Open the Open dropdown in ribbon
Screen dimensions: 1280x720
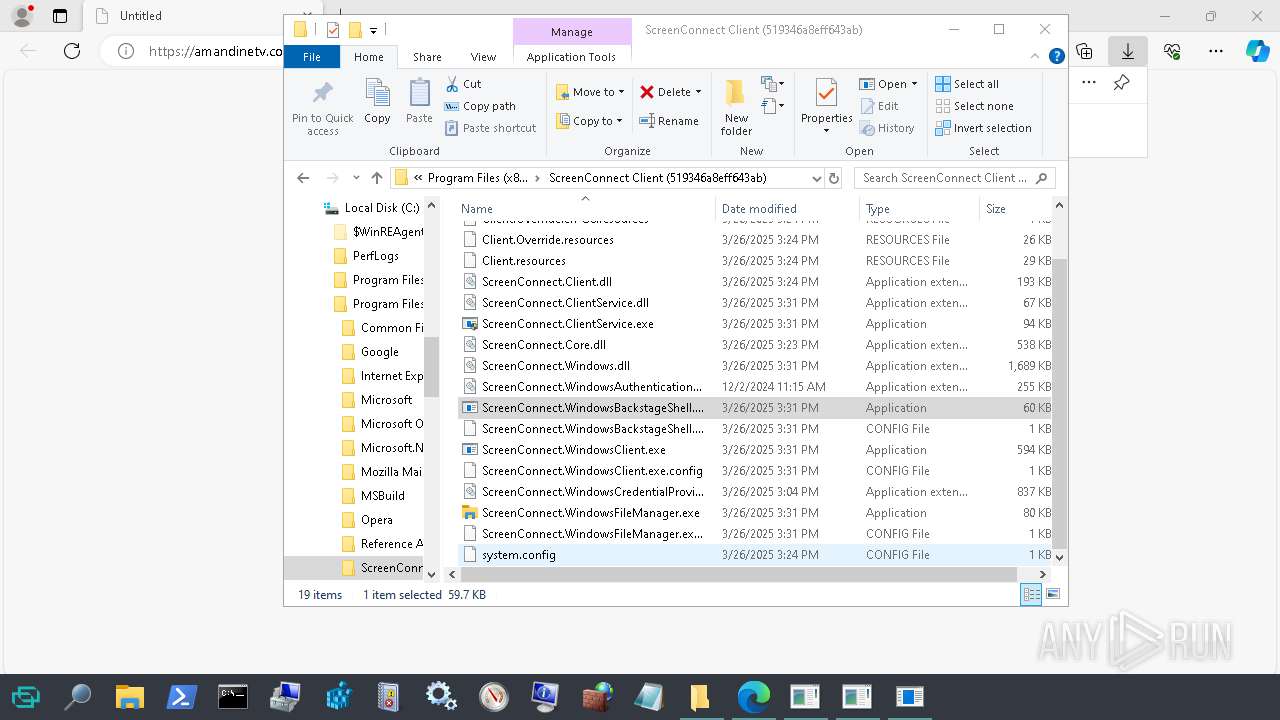coord(888,84)
